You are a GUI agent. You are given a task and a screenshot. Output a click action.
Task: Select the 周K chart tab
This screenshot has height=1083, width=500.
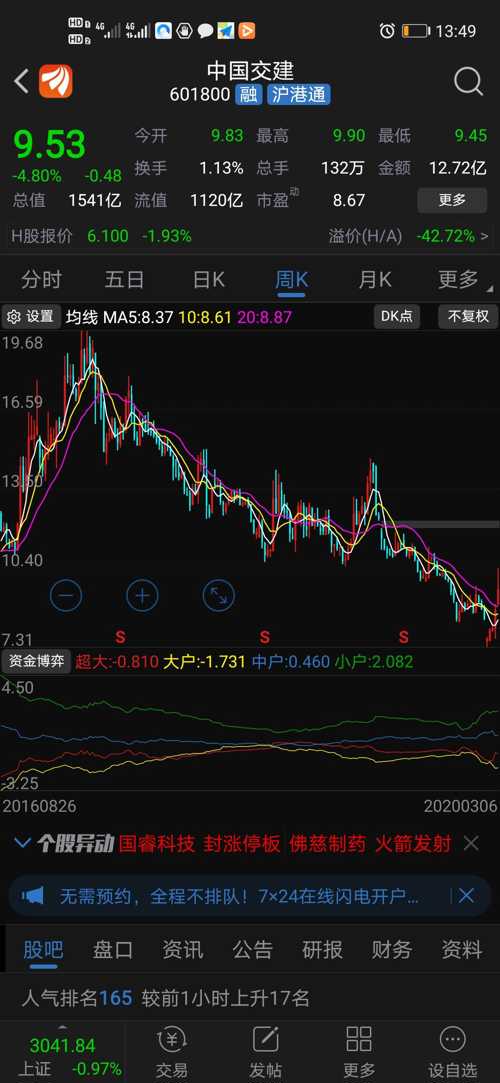point(291,279)
